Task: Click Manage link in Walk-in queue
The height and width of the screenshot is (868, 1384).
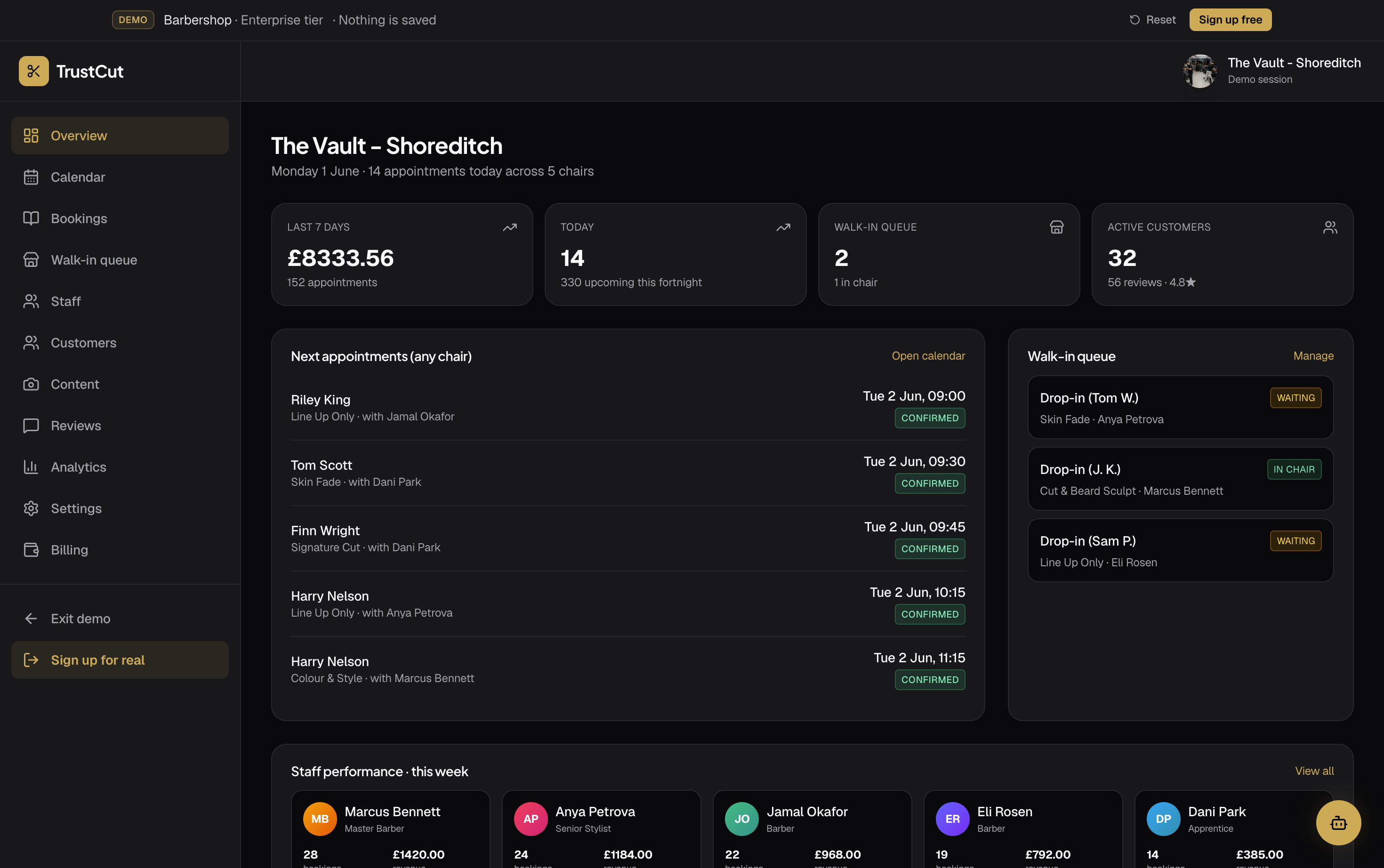Action: point(1313,356)
